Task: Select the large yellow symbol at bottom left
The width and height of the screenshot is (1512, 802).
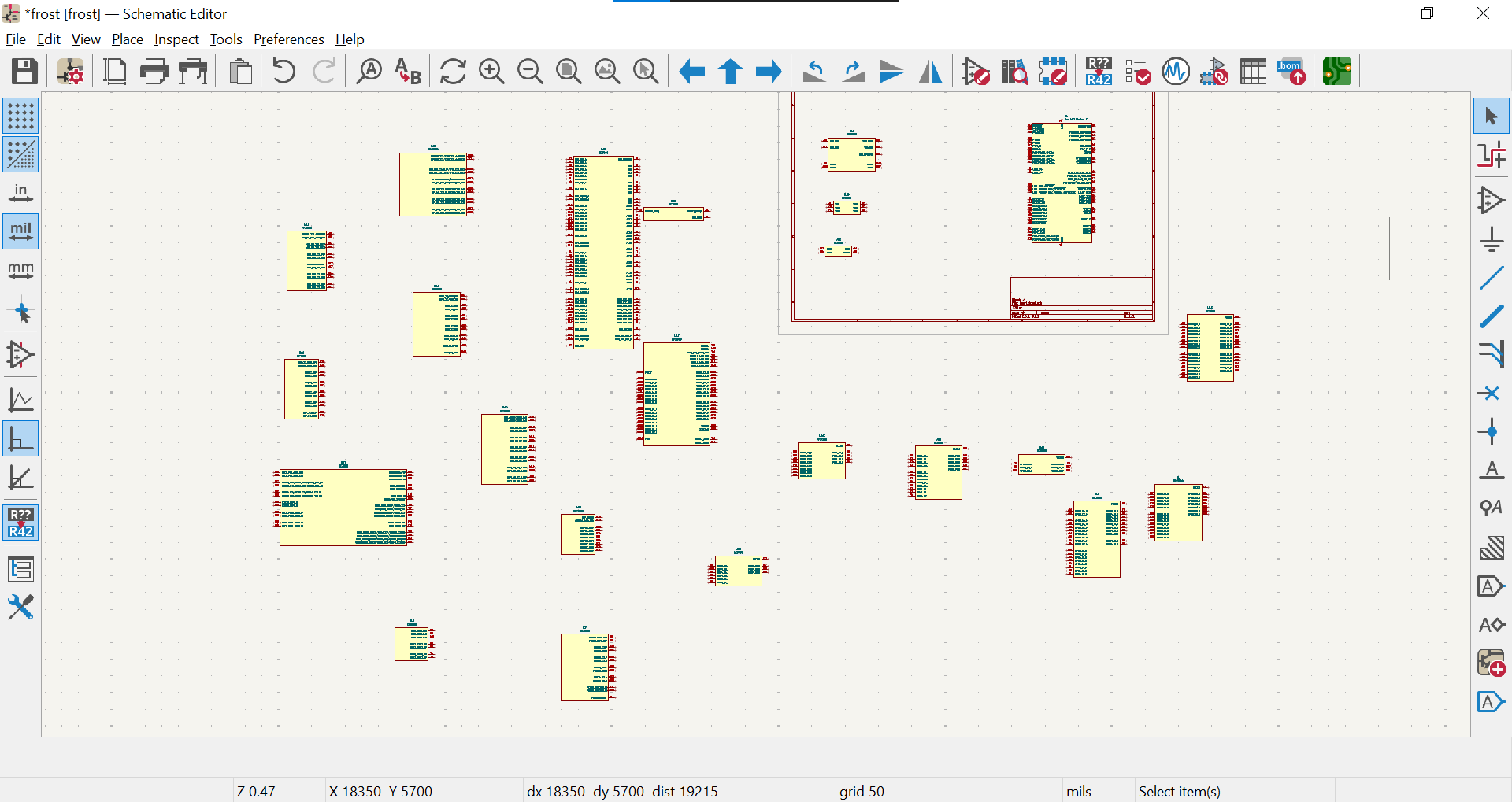Action: coord(343,508)
